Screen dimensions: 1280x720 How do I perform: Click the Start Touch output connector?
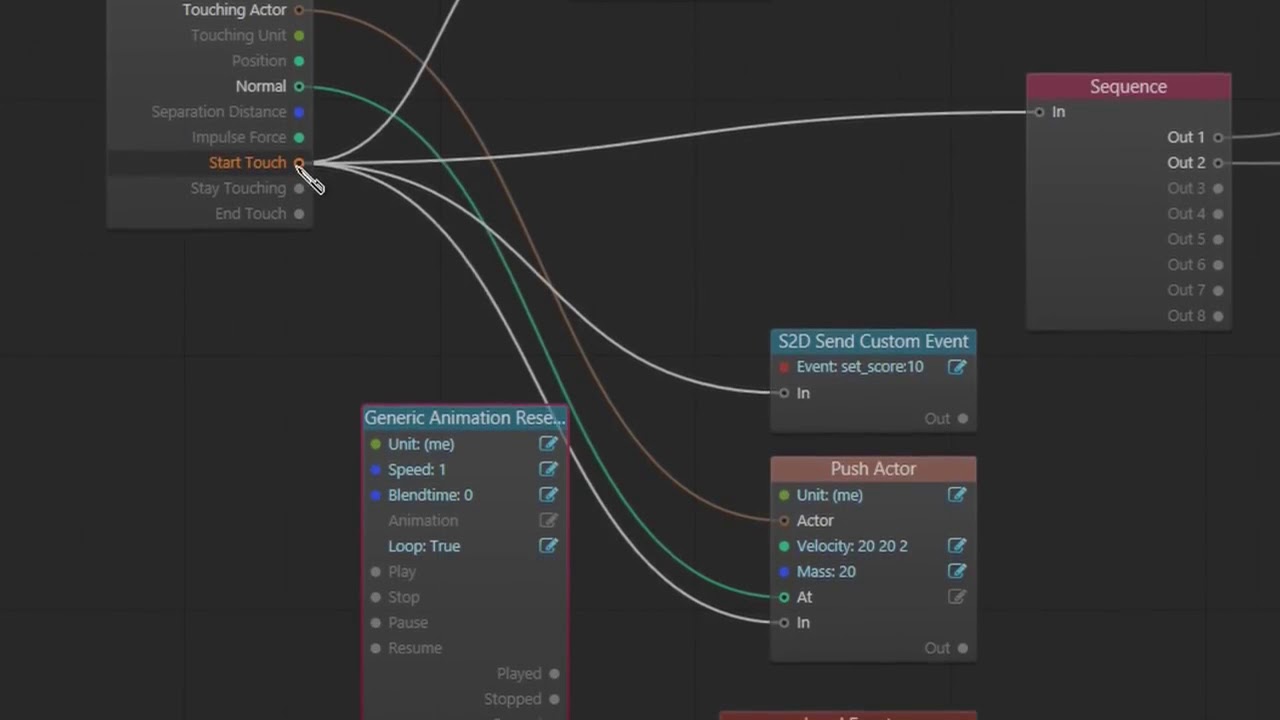point(299,163)
